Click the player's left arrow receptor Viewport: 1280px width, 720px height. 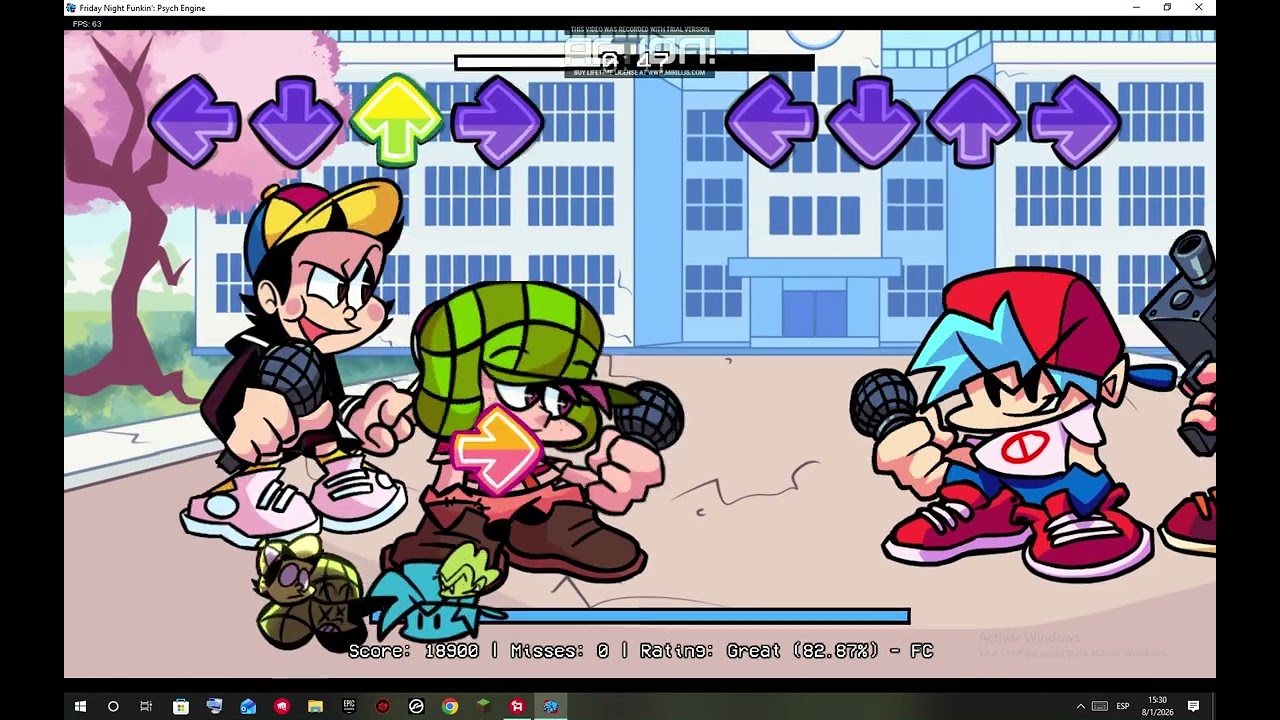(x=771, y=121)
